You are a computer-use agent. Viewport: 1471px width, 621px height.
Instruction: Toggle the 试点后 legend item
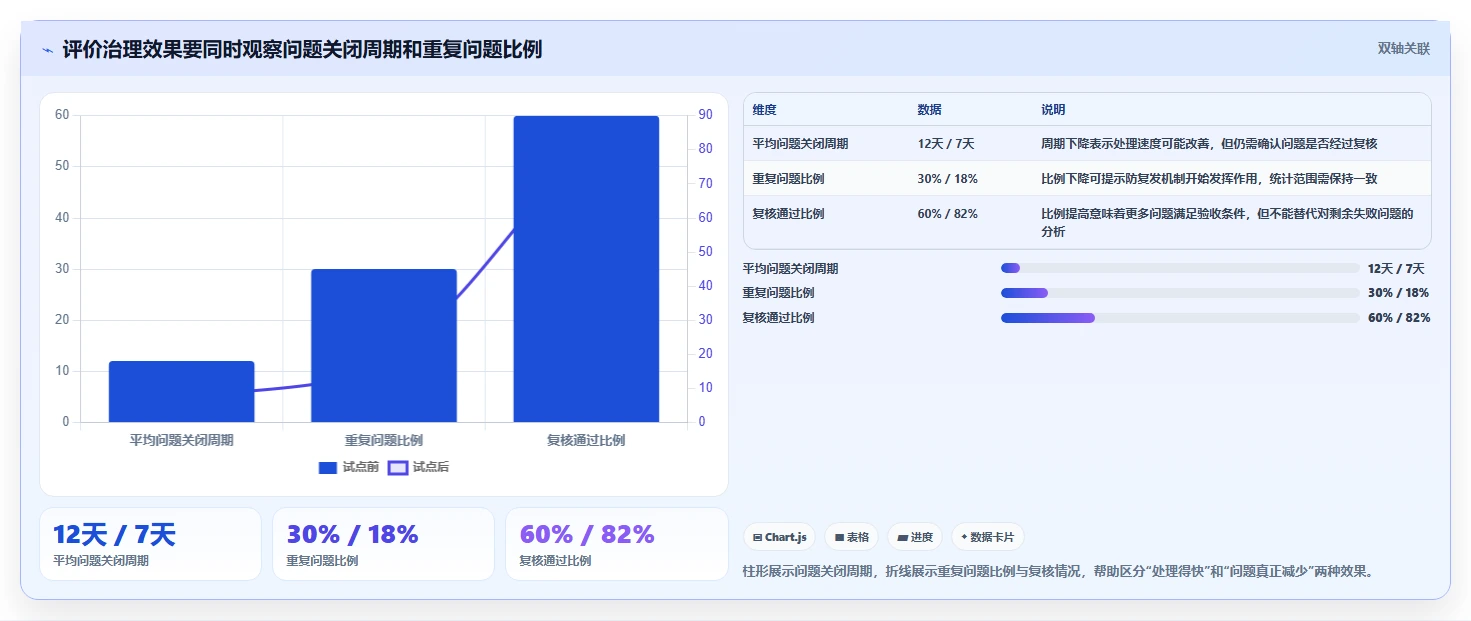click(x=418, y=467)
